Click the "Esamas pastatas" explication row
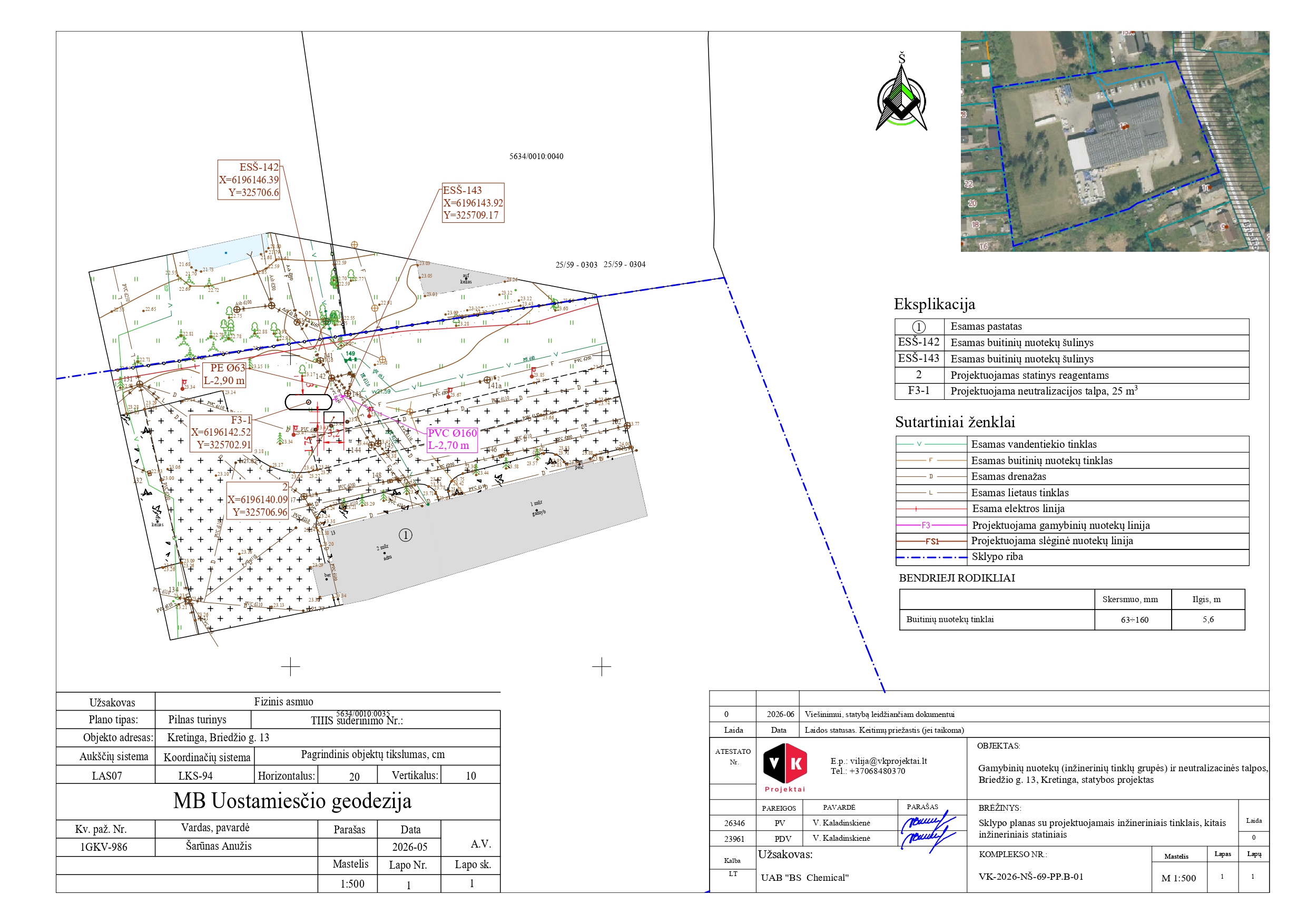The height and width of the screenshot is (924, 1307). 1072,327
